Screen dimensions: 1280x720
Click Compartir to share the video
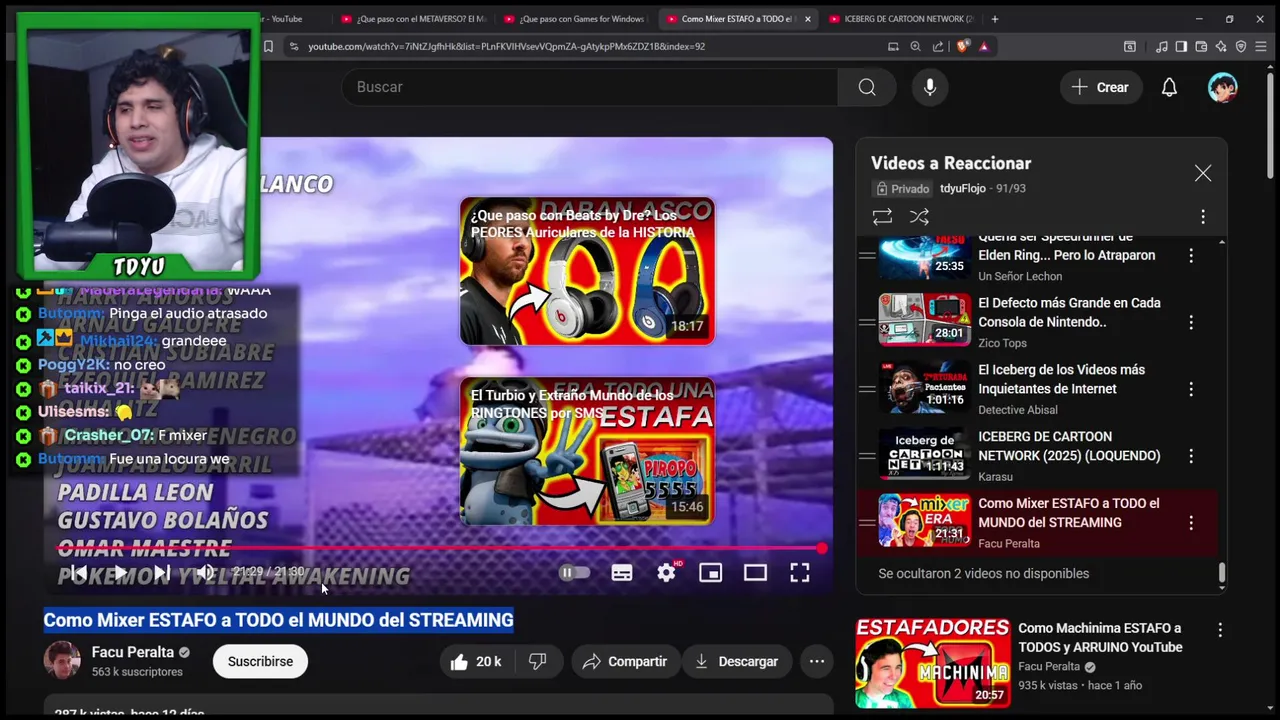tap(625, 661)
